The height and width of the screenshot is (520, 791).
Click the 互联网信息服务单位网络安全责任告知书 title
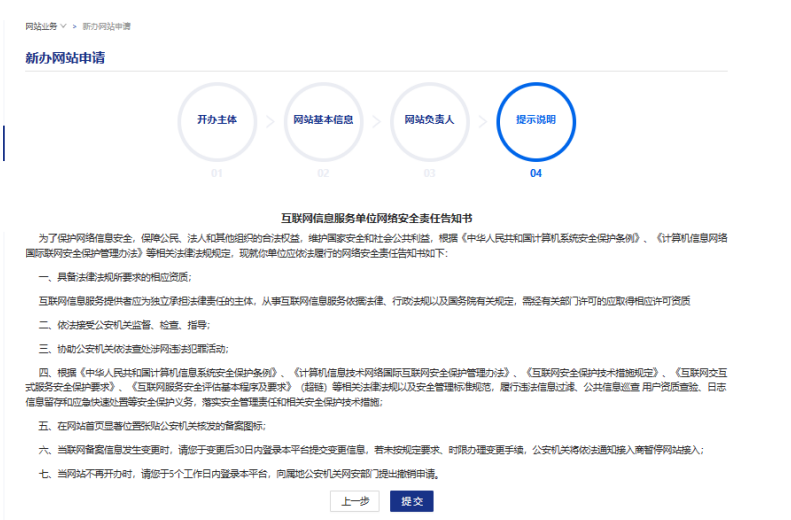[x=378, y=217]
